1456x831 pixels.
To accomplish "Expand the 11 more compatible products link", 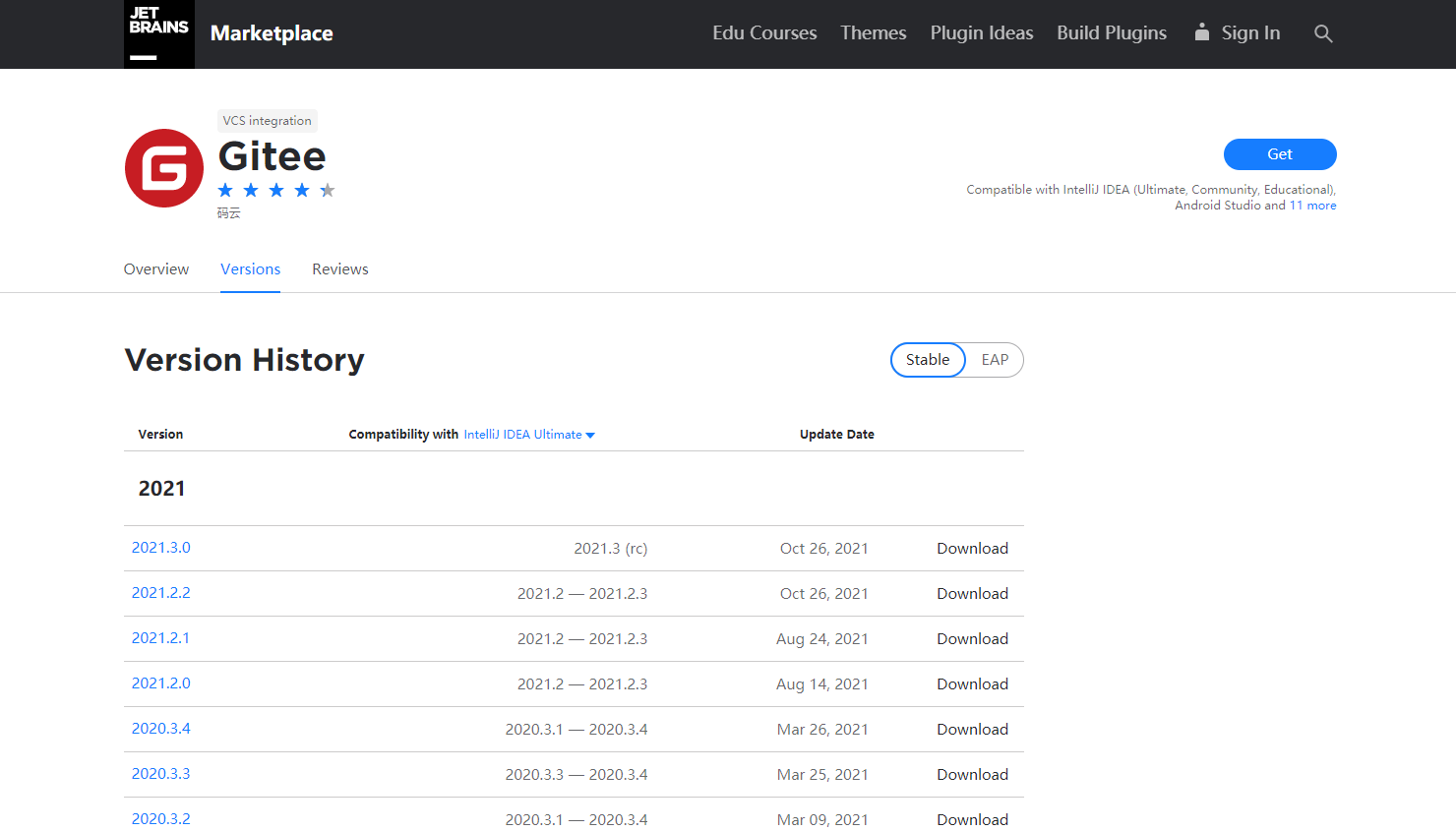I will (1312, 206).
